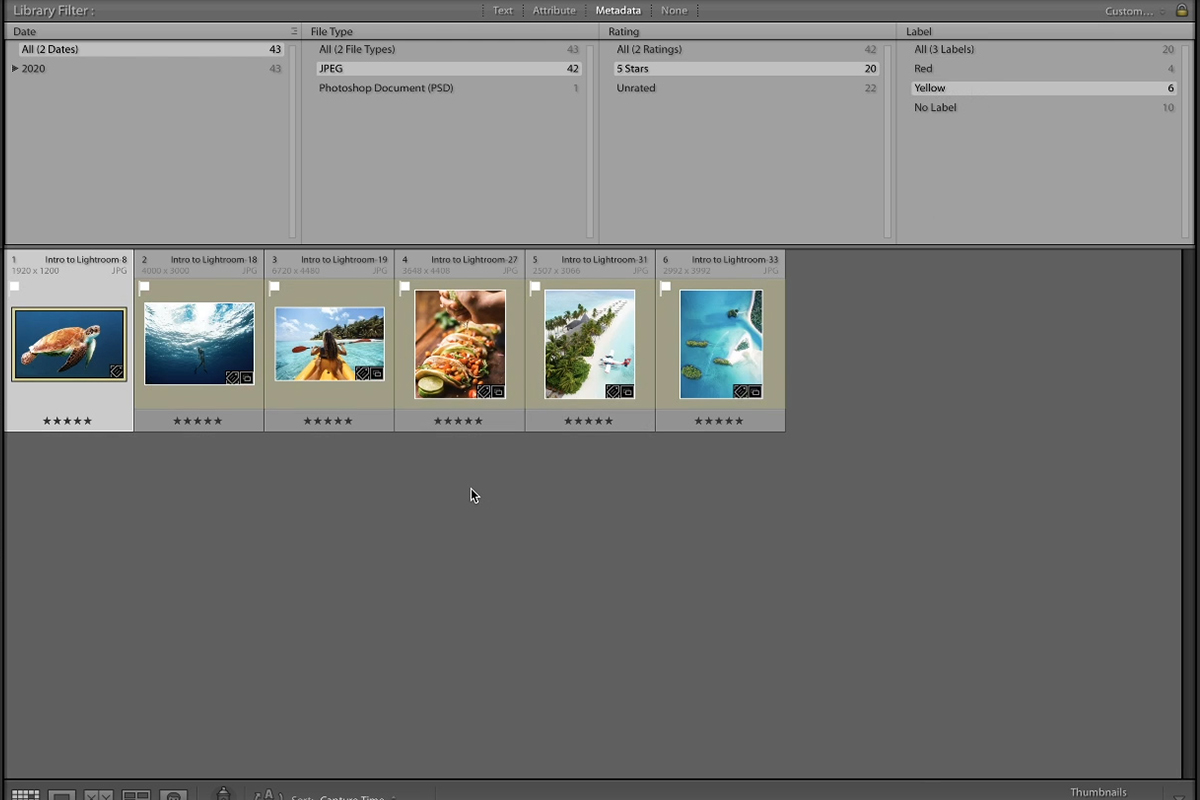
Task: Open the Custom filter preset dropdown
Action: coord(1128,11)
